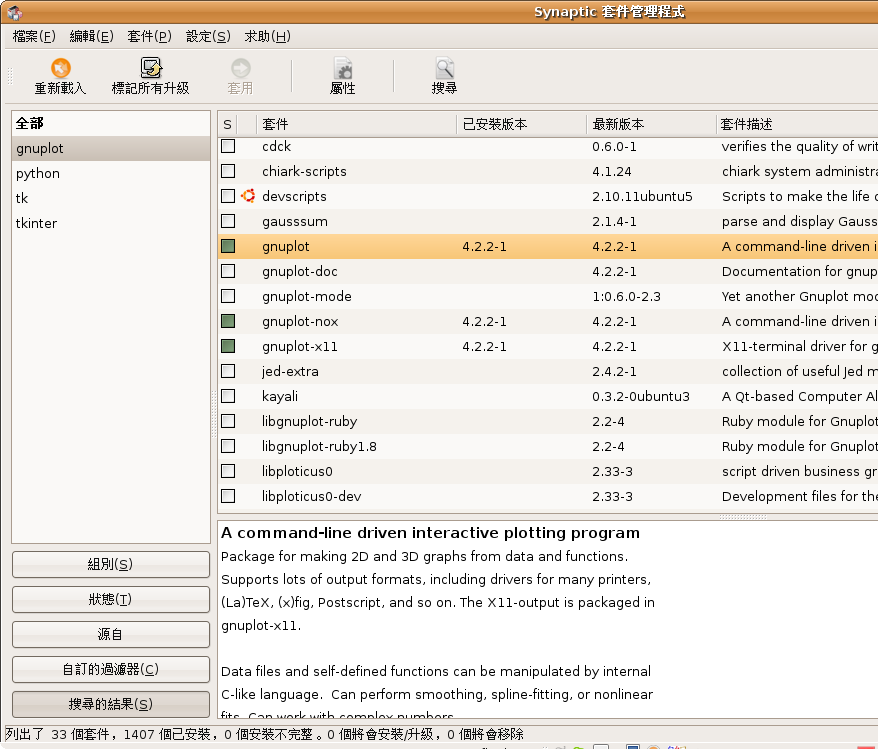878x749 pixels.
Task: Sort by the 套件 package column header
Action: click(356, 124)
